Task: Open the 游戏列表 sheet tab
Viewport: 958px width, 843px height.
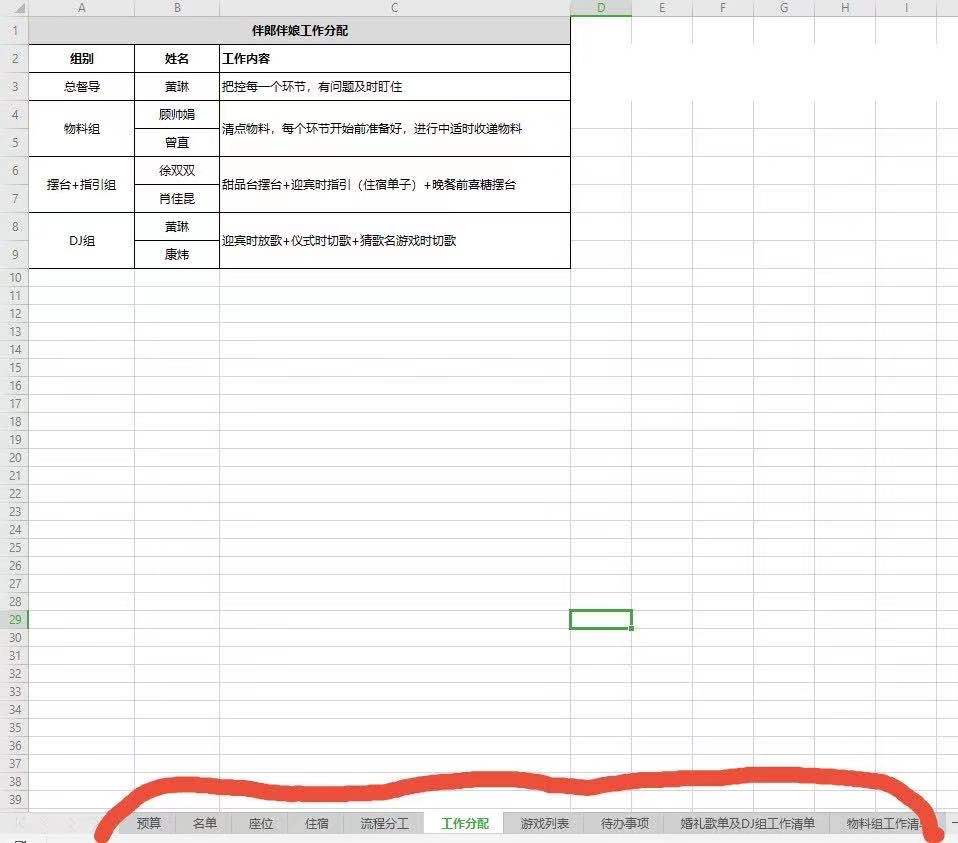Action: 544,823
